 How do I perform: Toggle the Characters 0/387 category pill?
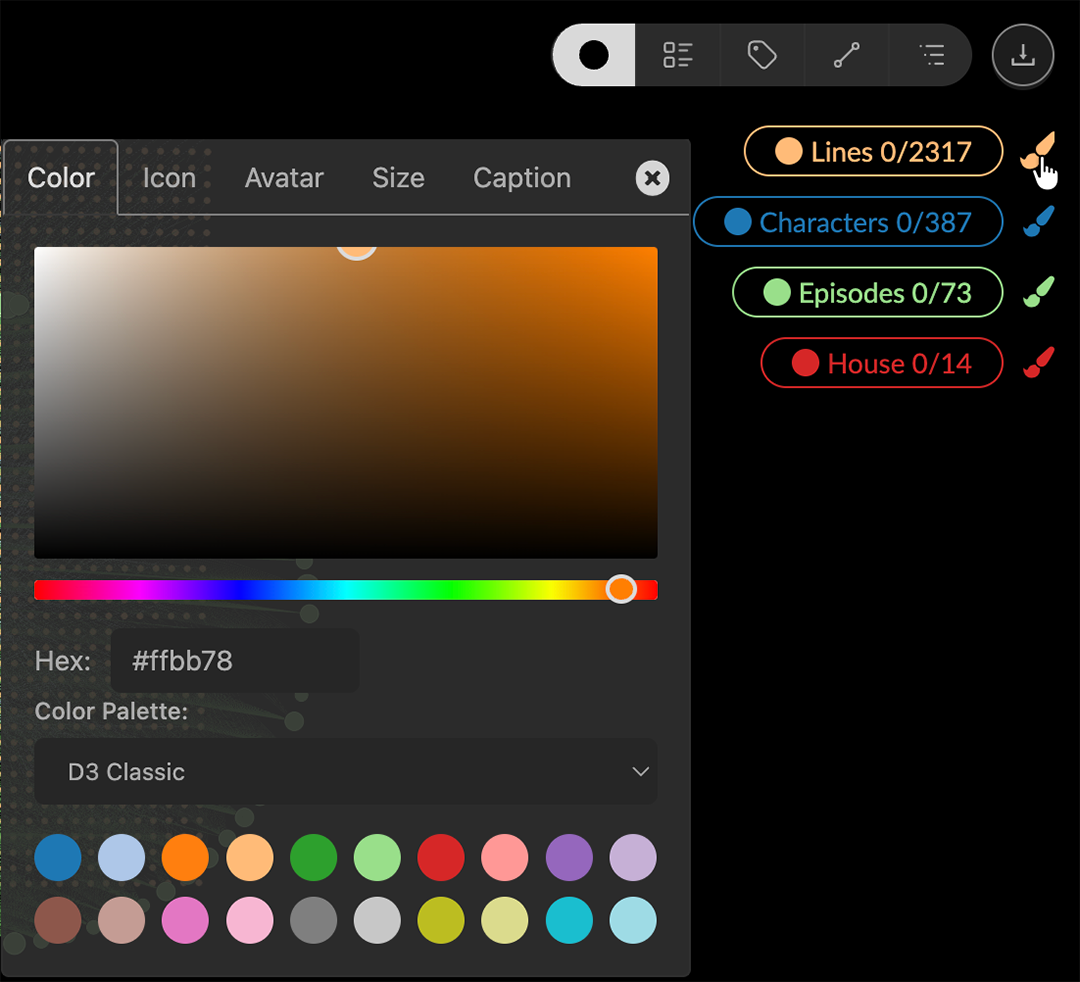click(x=848, y=222)
